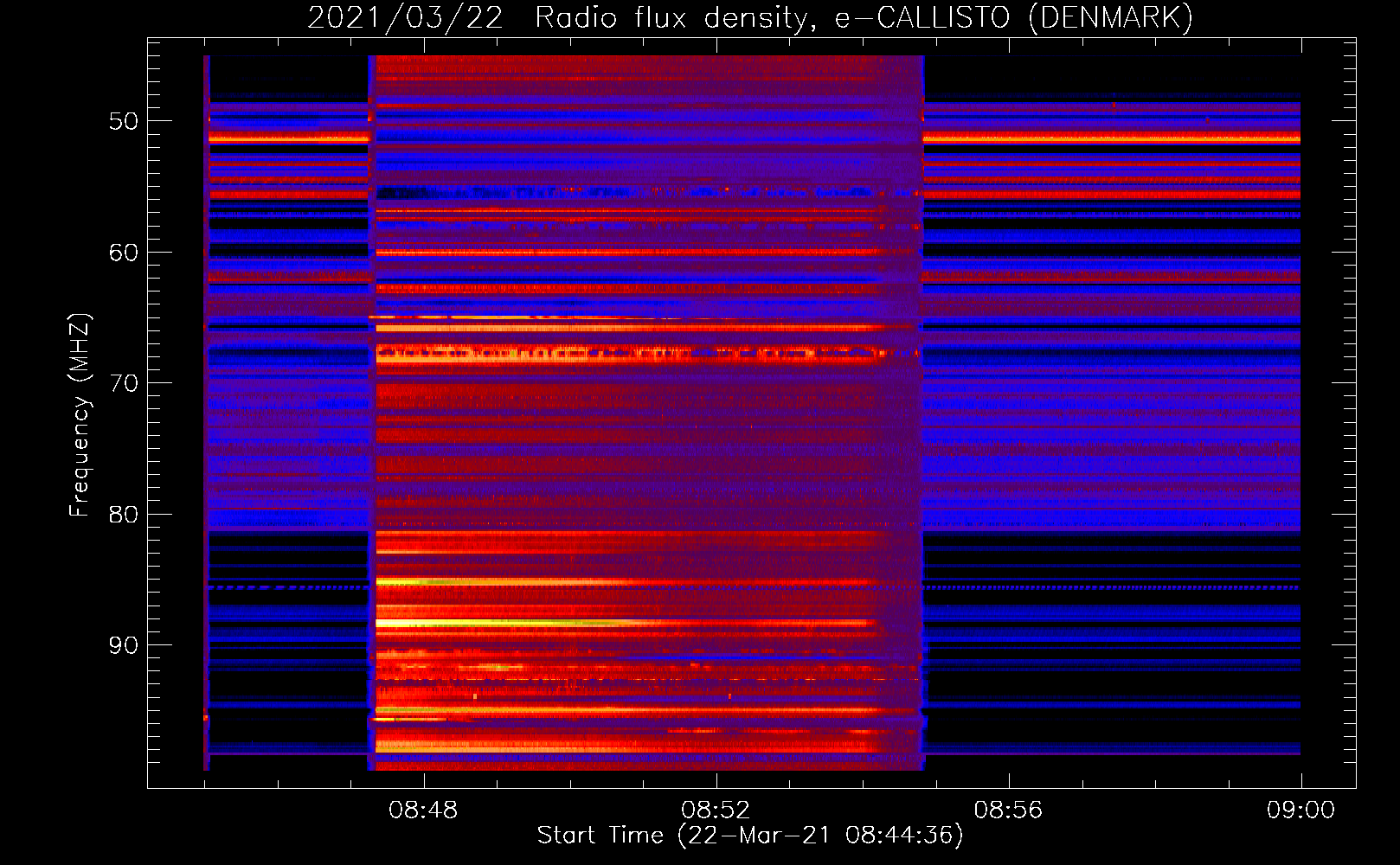Click the 08:48 time axis label
1400x865 pixels.
tap(423, 811)
